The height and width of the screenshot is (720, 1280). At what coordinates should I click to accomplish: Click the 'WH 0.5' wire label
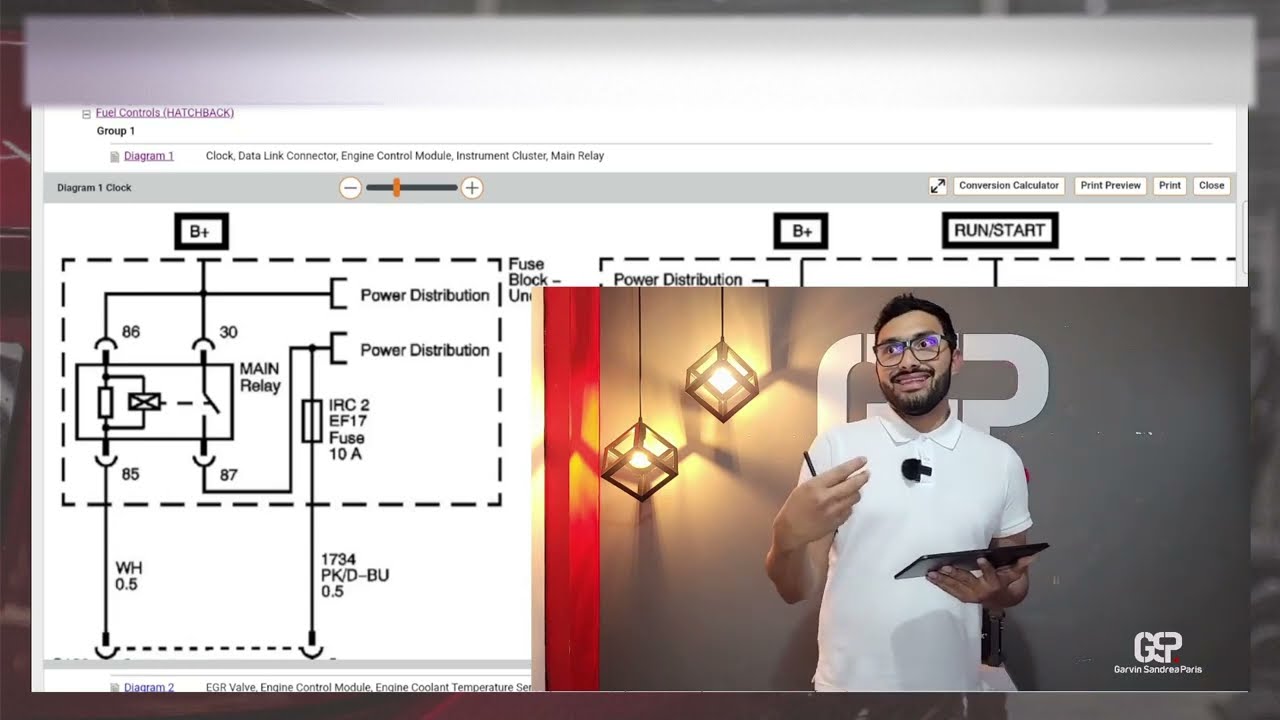(128, 576)
